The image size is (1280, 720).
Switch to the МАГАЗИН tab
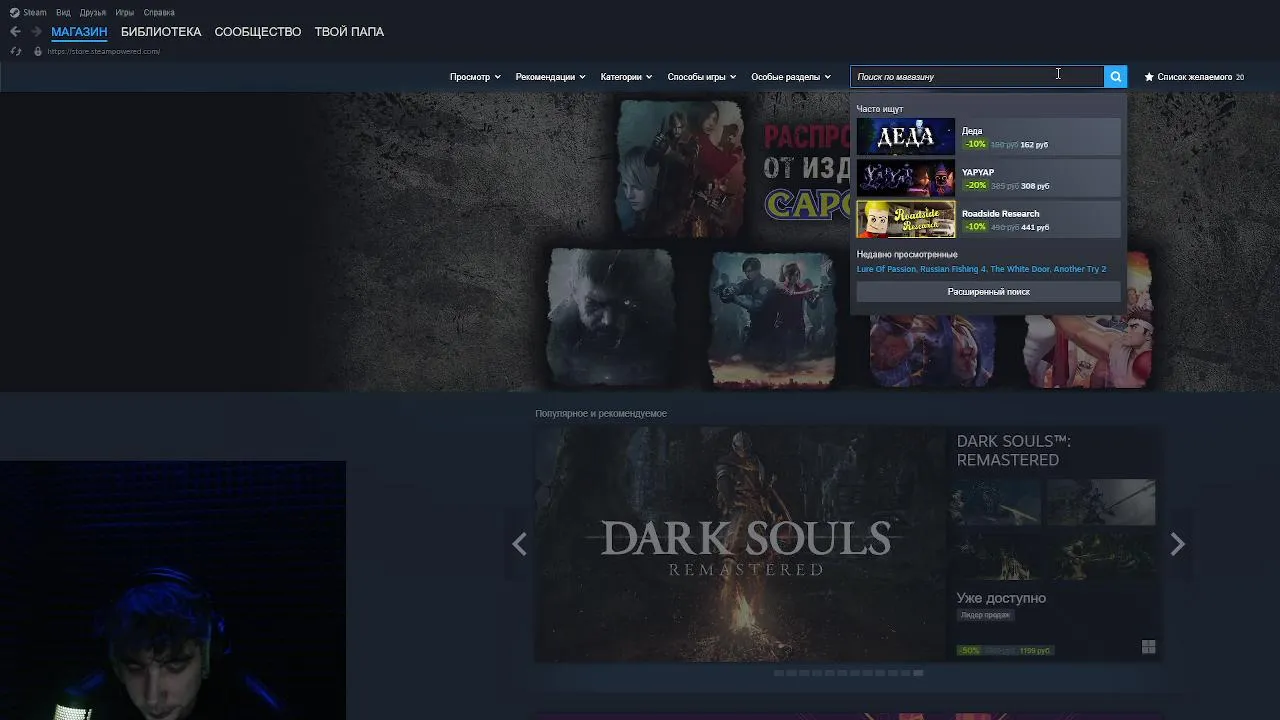coord(79,31)
